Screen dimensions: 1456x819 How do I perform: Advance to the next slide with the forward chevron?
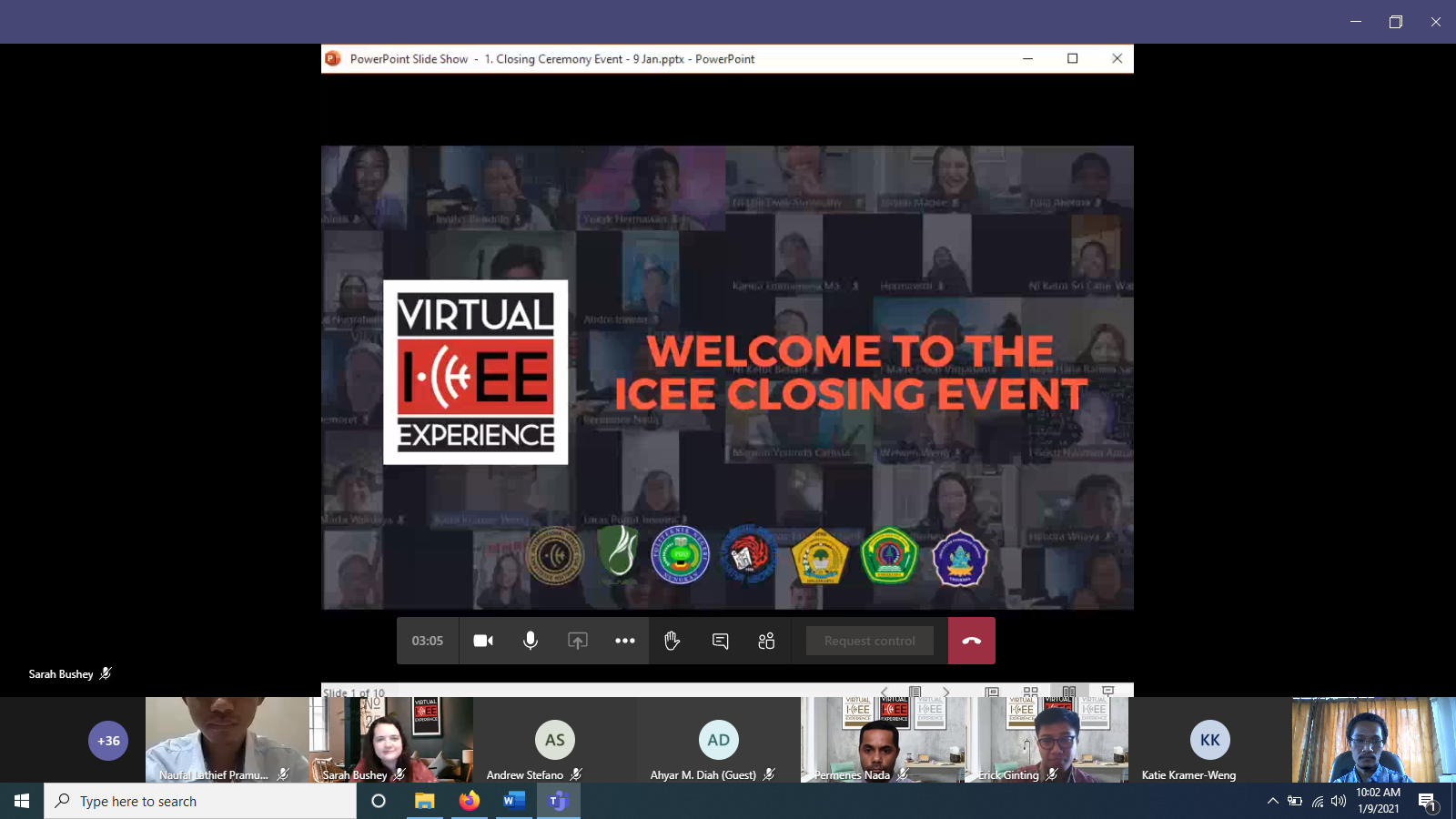[x=945, y=692]
